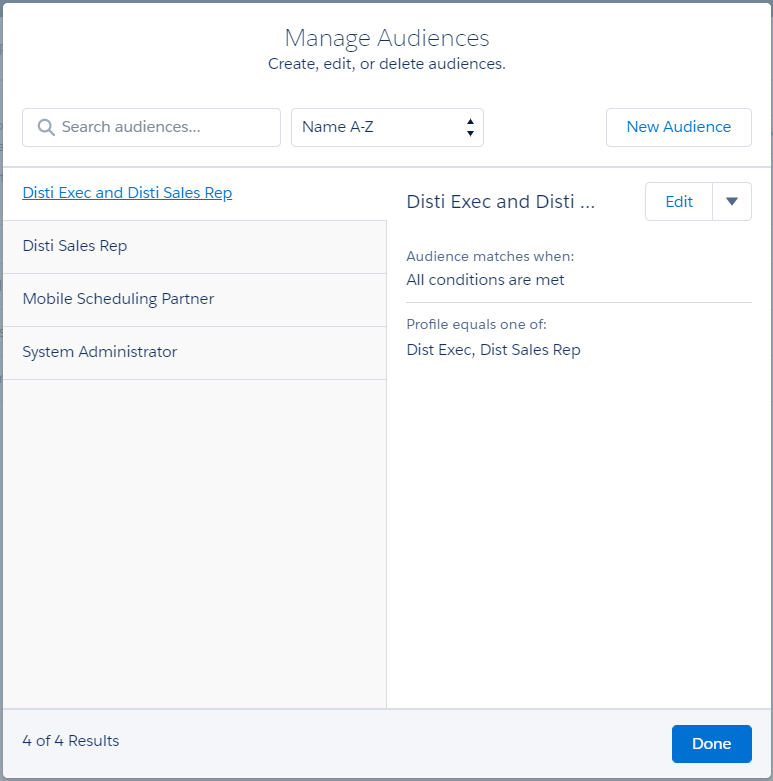Click the sort dropdown up-down arrows
Screen dimensions: 773x781
470,127
